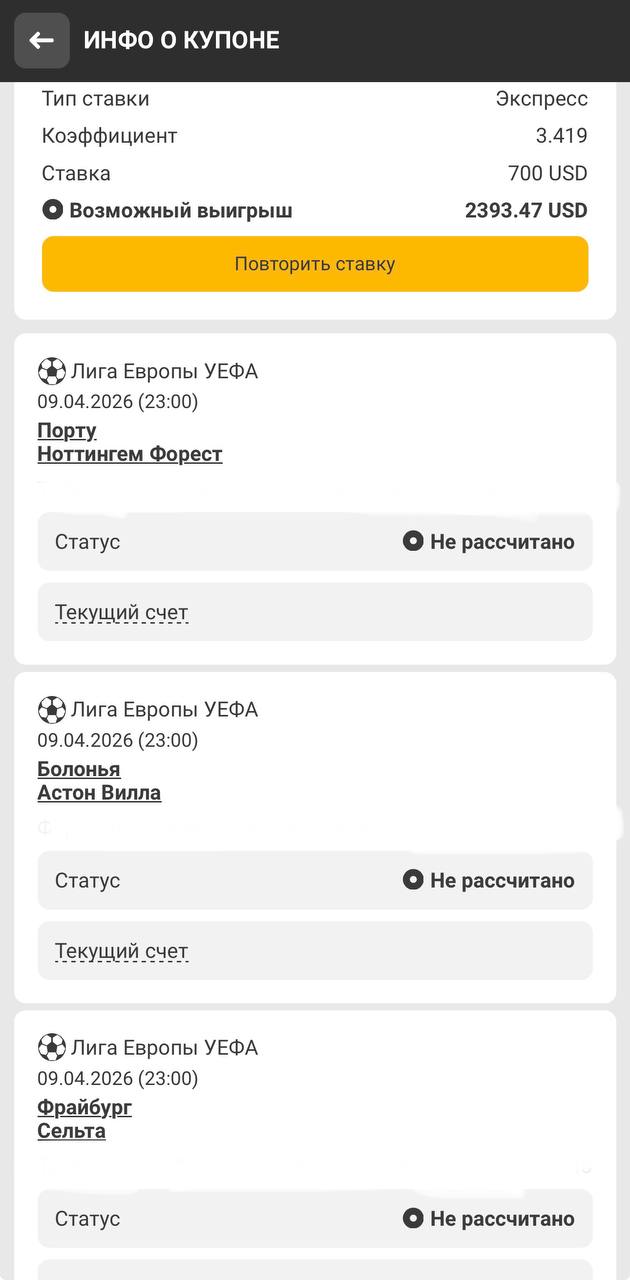Click the soccer ball icon beside Bologna match
The image size is (630, 1280).
coord(51,710)
